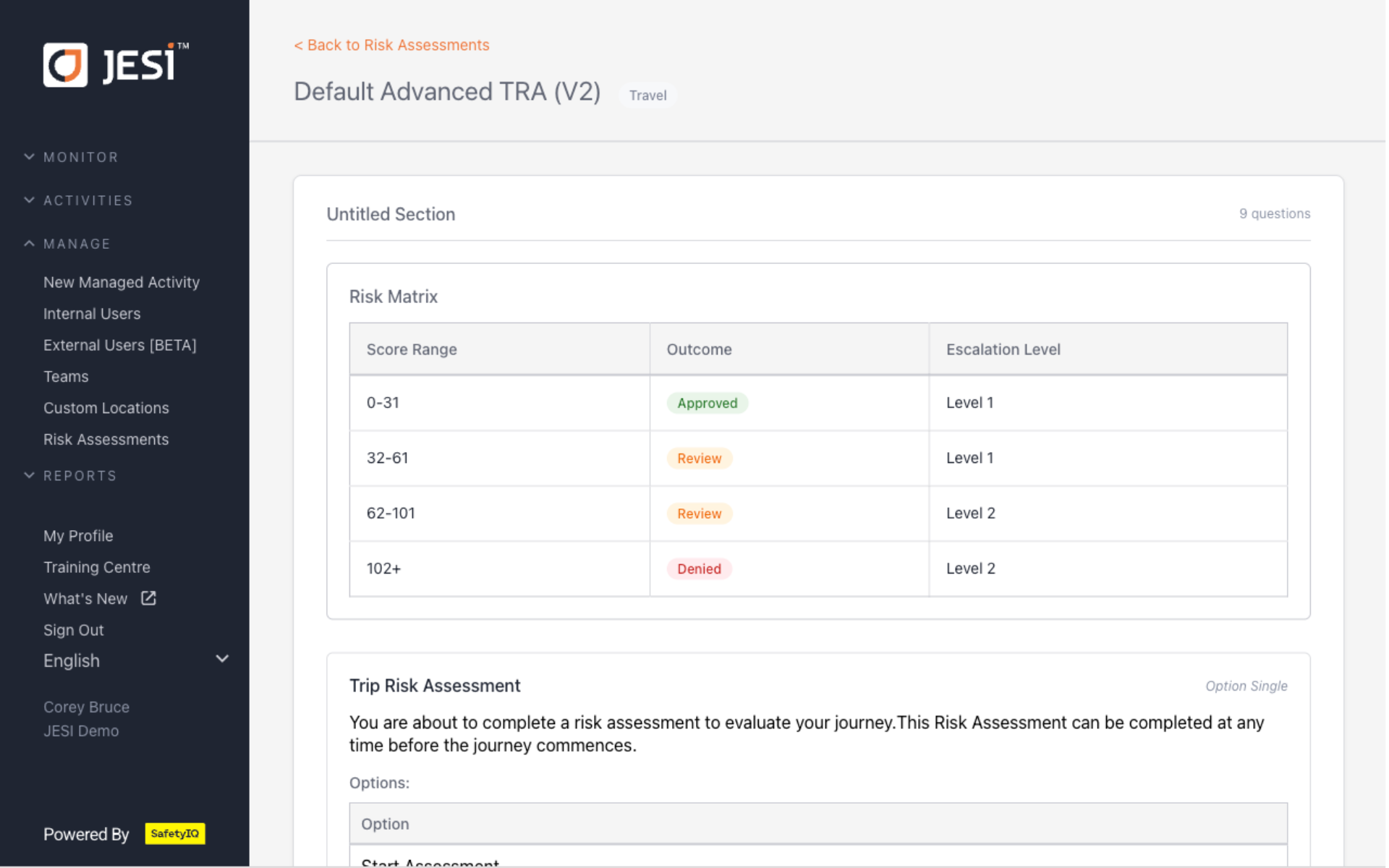Open Internal Users page

pos(92,314)
